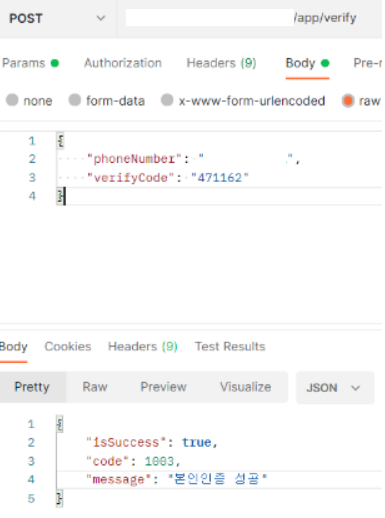This screenshot has width=385, height=518.
Task: Click the Korean message value 본인인증 성공
Action: pyautogui.click(x=217, y=479)
